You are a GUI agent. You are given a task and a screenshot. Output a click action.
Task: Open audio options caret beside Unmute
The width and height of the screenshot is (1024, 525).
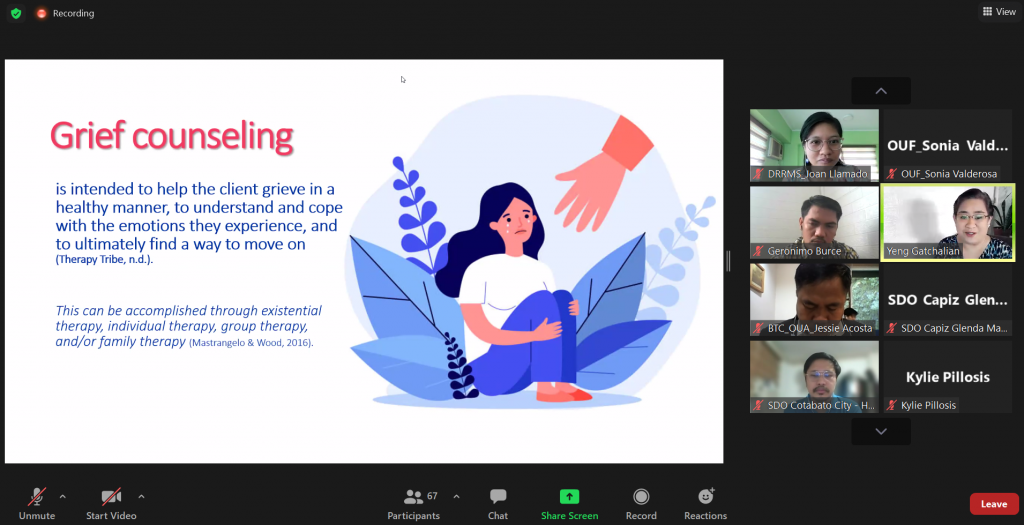pos(63,497)
